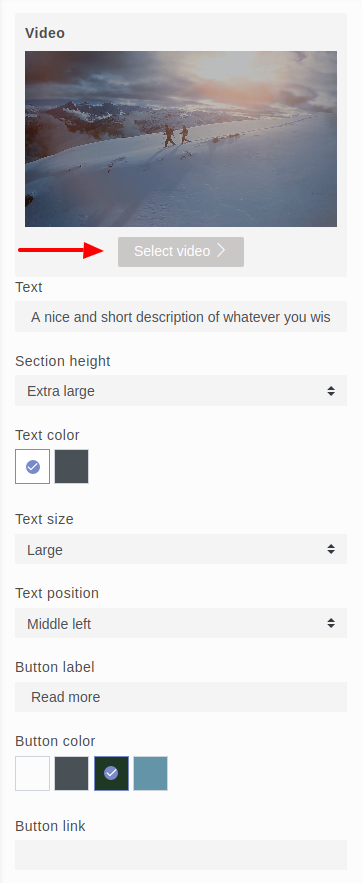Focus the Text description input field
Image resolution: width=362 pixels, height=883 pixels.
[x=181, y=316]
